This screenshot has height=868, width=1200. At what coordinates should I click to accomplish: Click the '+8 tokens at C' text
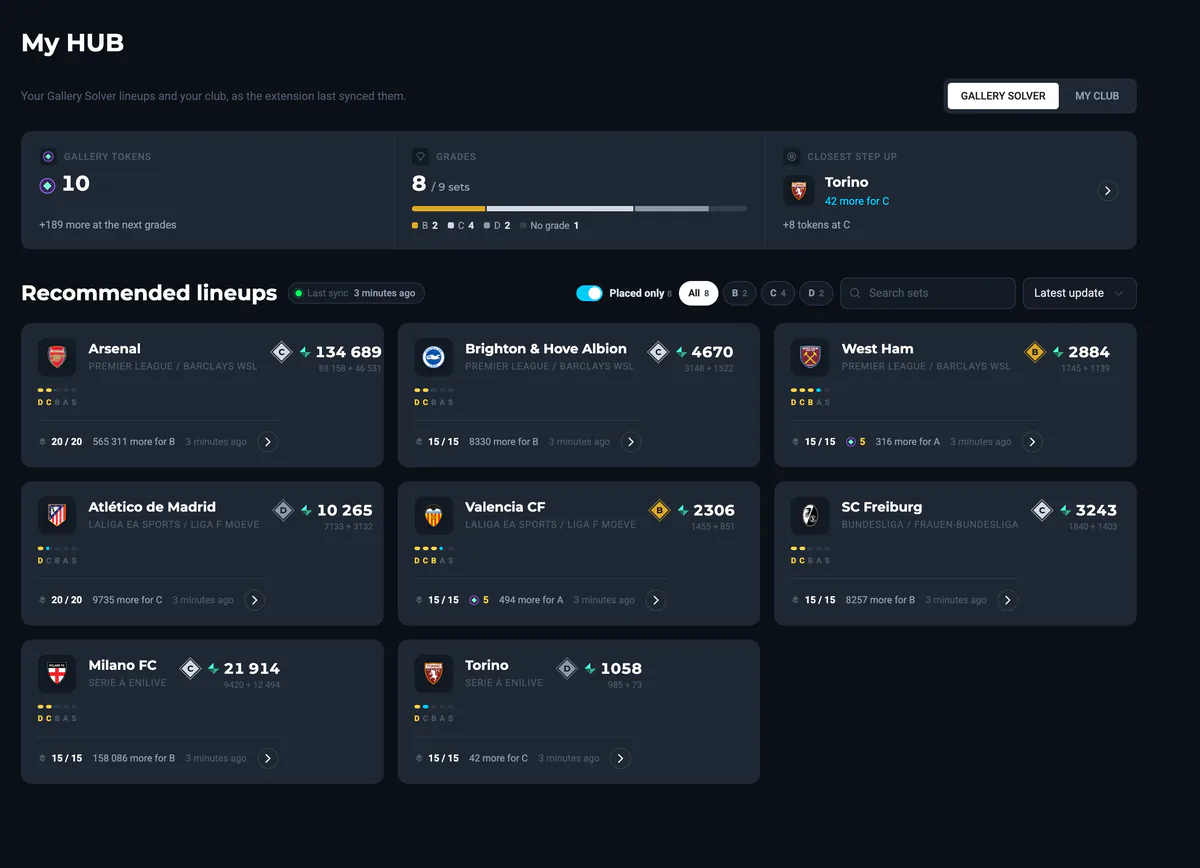click(x=816, y=225)
